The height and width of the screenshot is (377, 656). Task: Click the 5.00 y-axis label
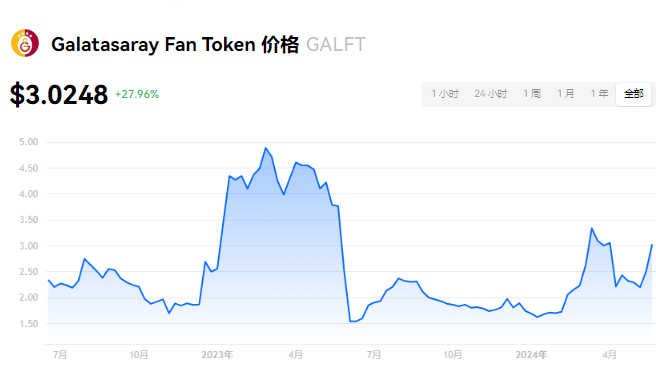28,142
